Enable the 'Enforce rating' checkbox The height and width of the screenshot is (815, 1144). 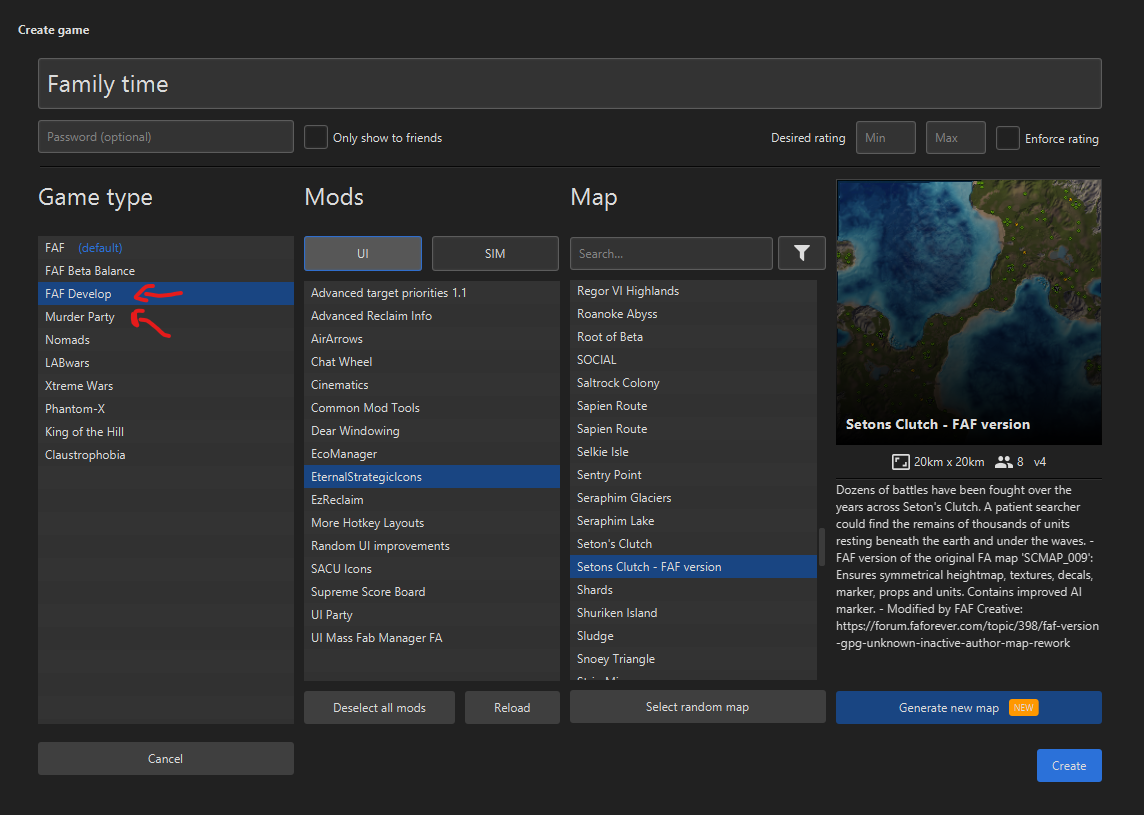pyautogui.click(x=1007, y=138)
